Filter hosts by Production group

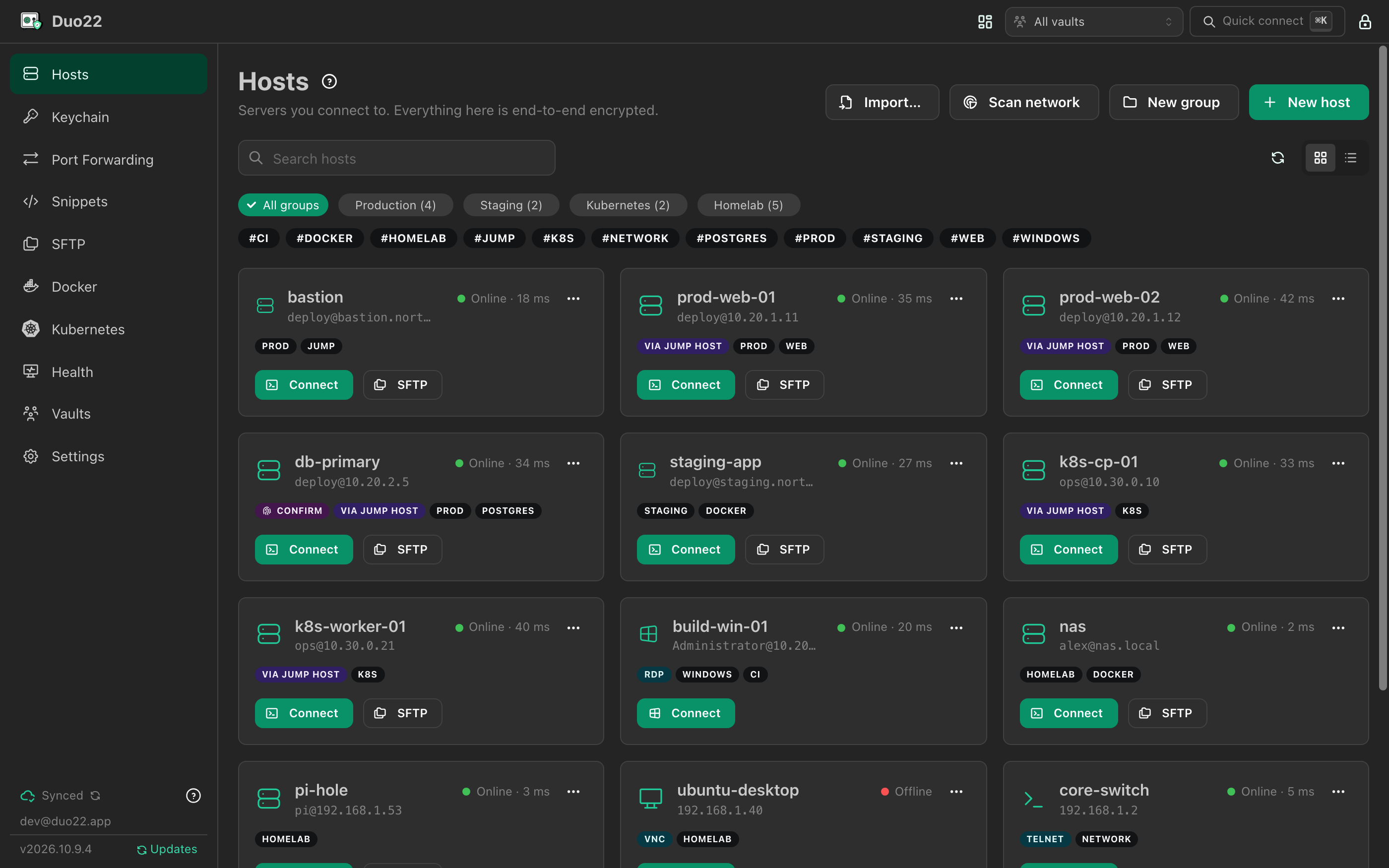coord(395,205)
